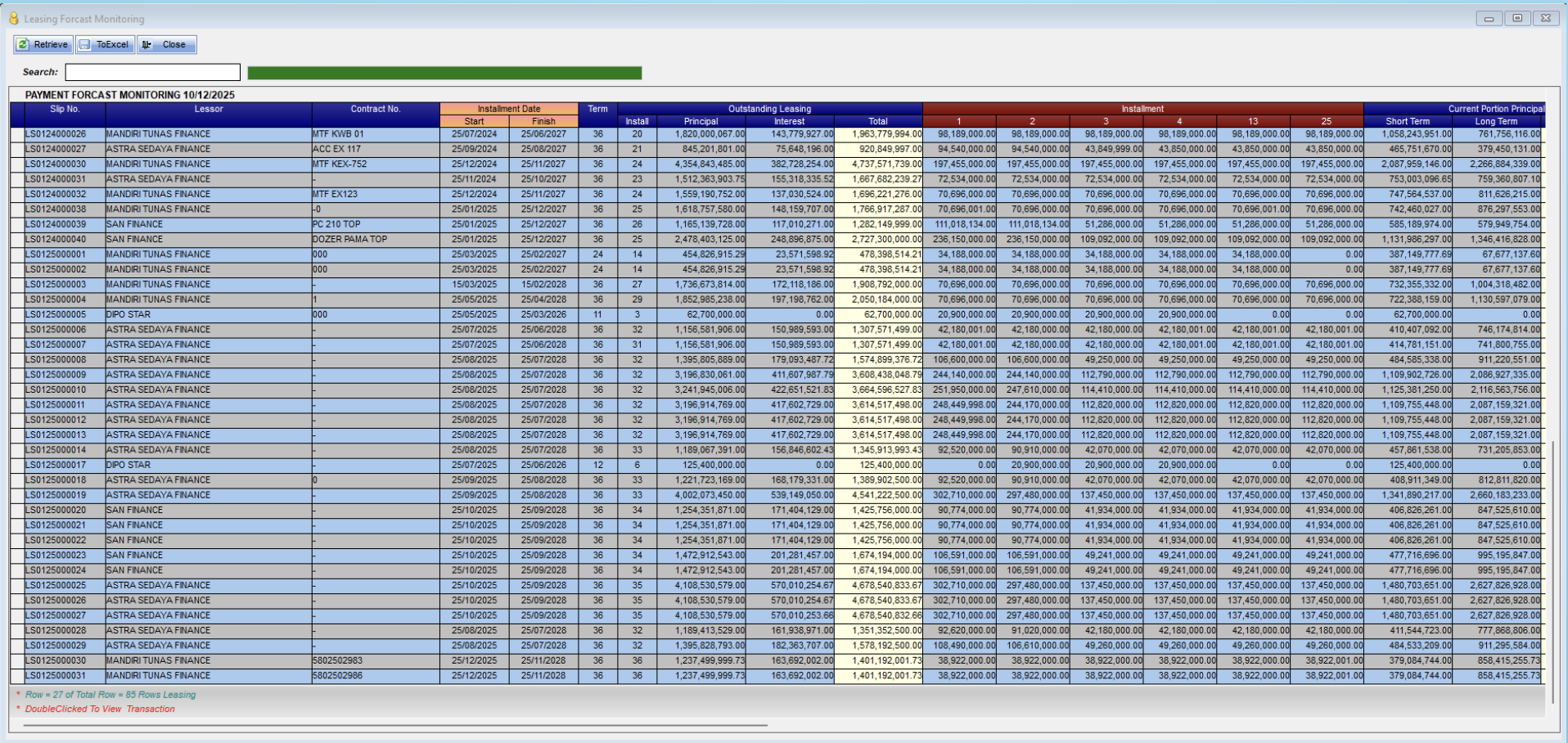
Task: Click the vertical scrollbar of the grid
Action: [1552, 571]
